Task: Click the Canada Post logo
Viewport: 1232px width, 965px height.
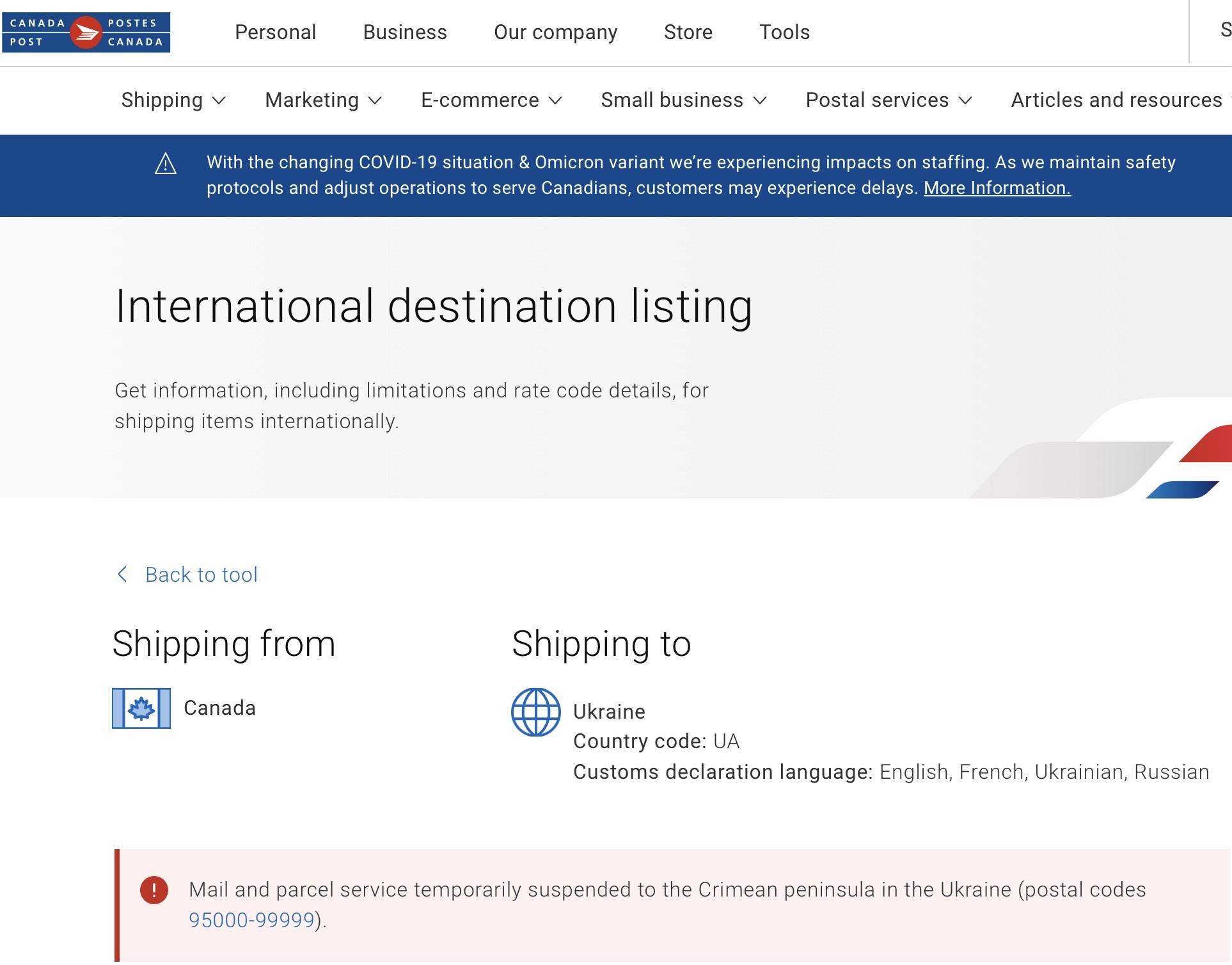Action: (86, 32)
